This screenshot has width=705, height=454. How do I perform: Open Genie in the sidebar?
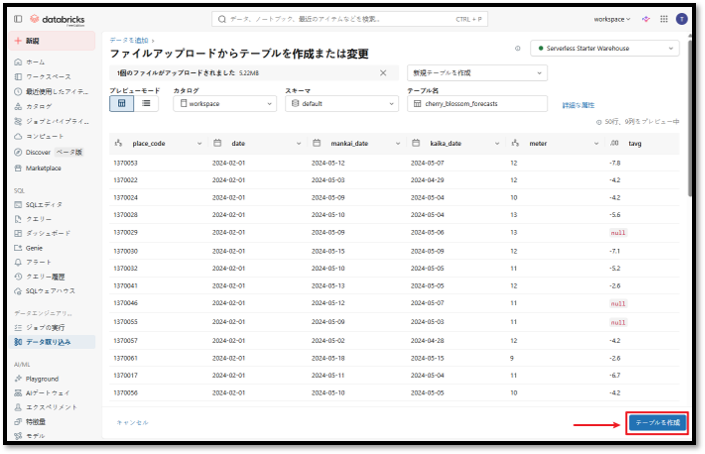(34, 247)
